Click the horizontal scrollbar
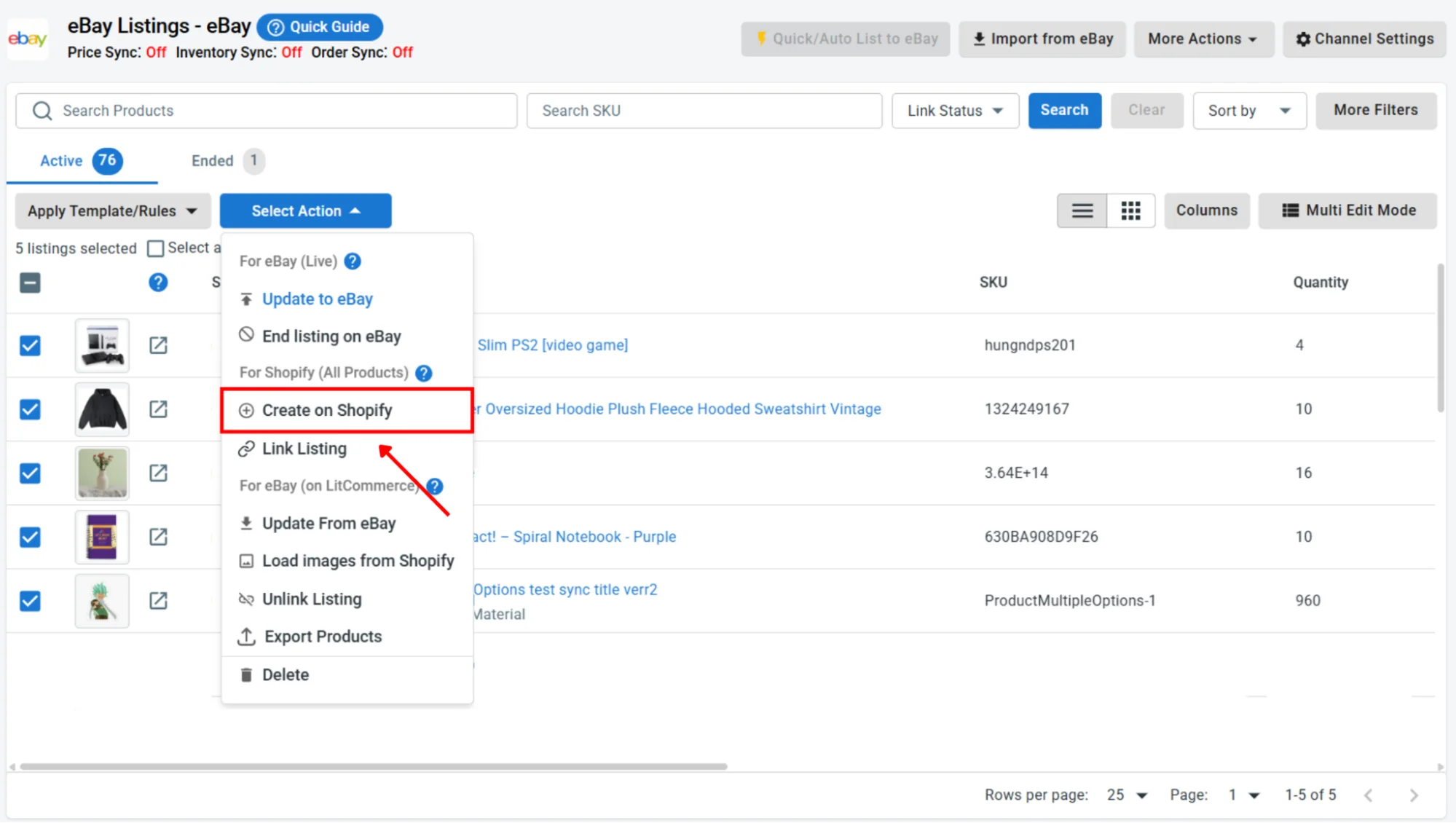This screenshot has width=1456, height=823. click(x=374, y=766)
